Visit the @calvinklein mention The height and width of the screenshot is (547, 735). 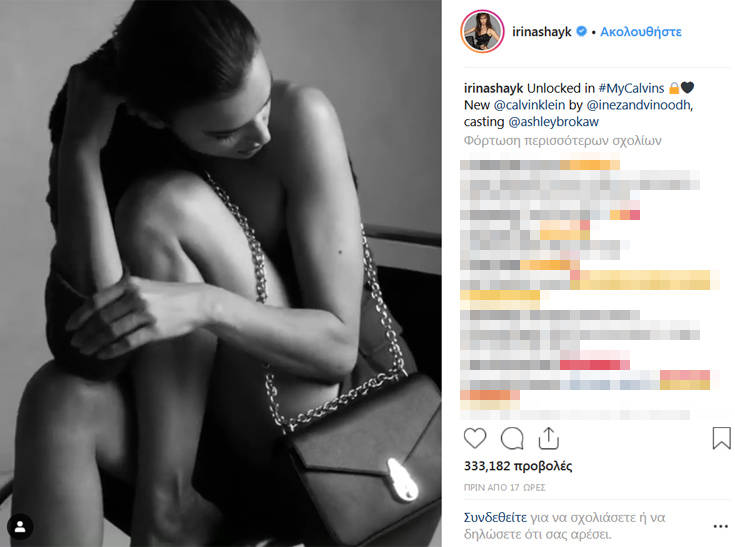click(x=529, y=105)
